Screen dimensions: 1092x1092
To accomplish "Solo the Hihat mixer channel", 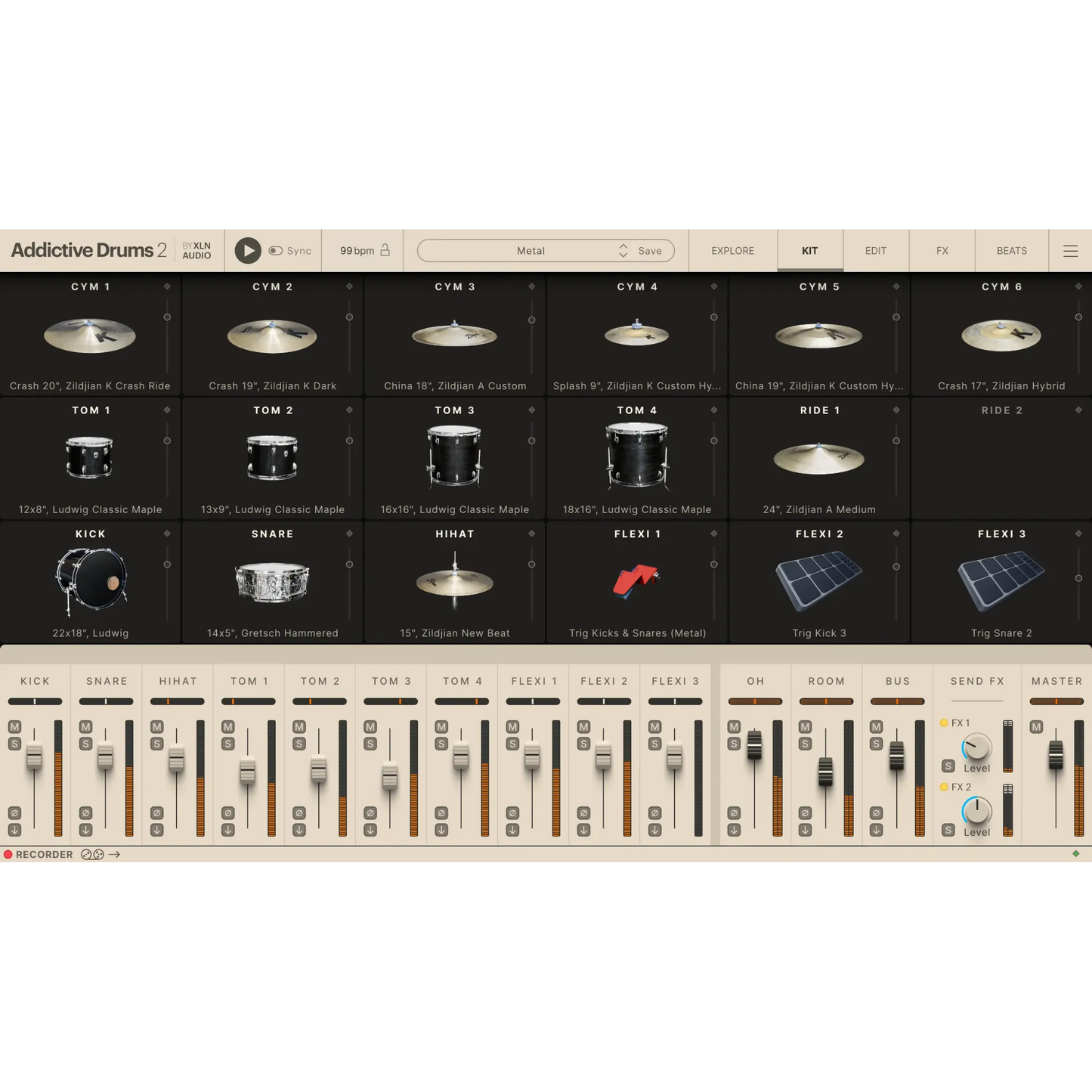I will [155, 743].
